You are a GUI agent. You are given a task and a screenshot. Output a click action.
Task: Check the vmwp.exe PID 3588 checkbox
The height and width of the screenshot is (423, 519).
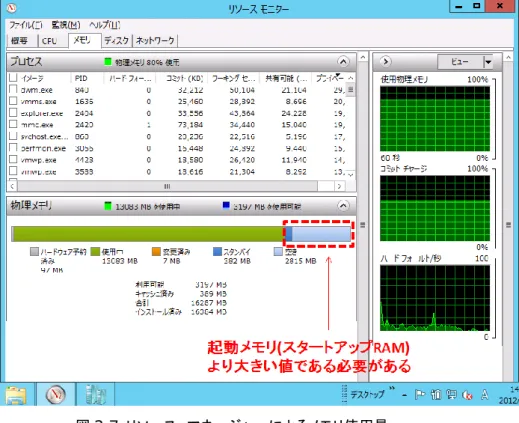(13, 171)
